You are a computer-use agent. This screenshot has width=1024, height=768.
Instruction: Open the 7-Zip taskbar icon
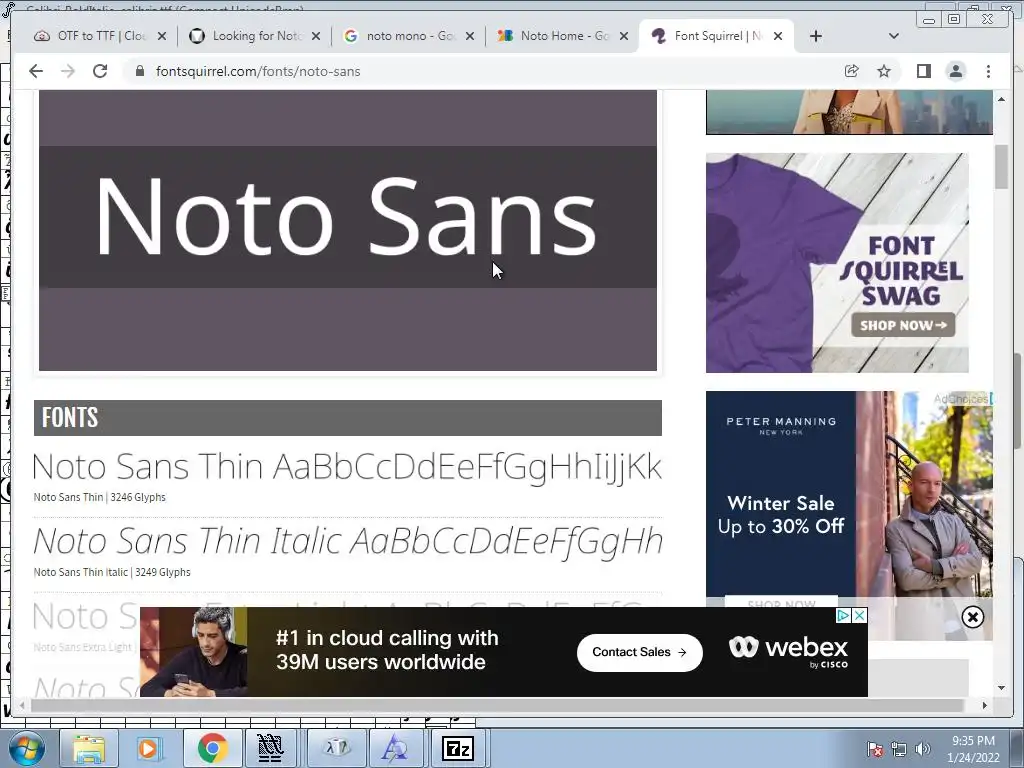click(x=458, y=748)
